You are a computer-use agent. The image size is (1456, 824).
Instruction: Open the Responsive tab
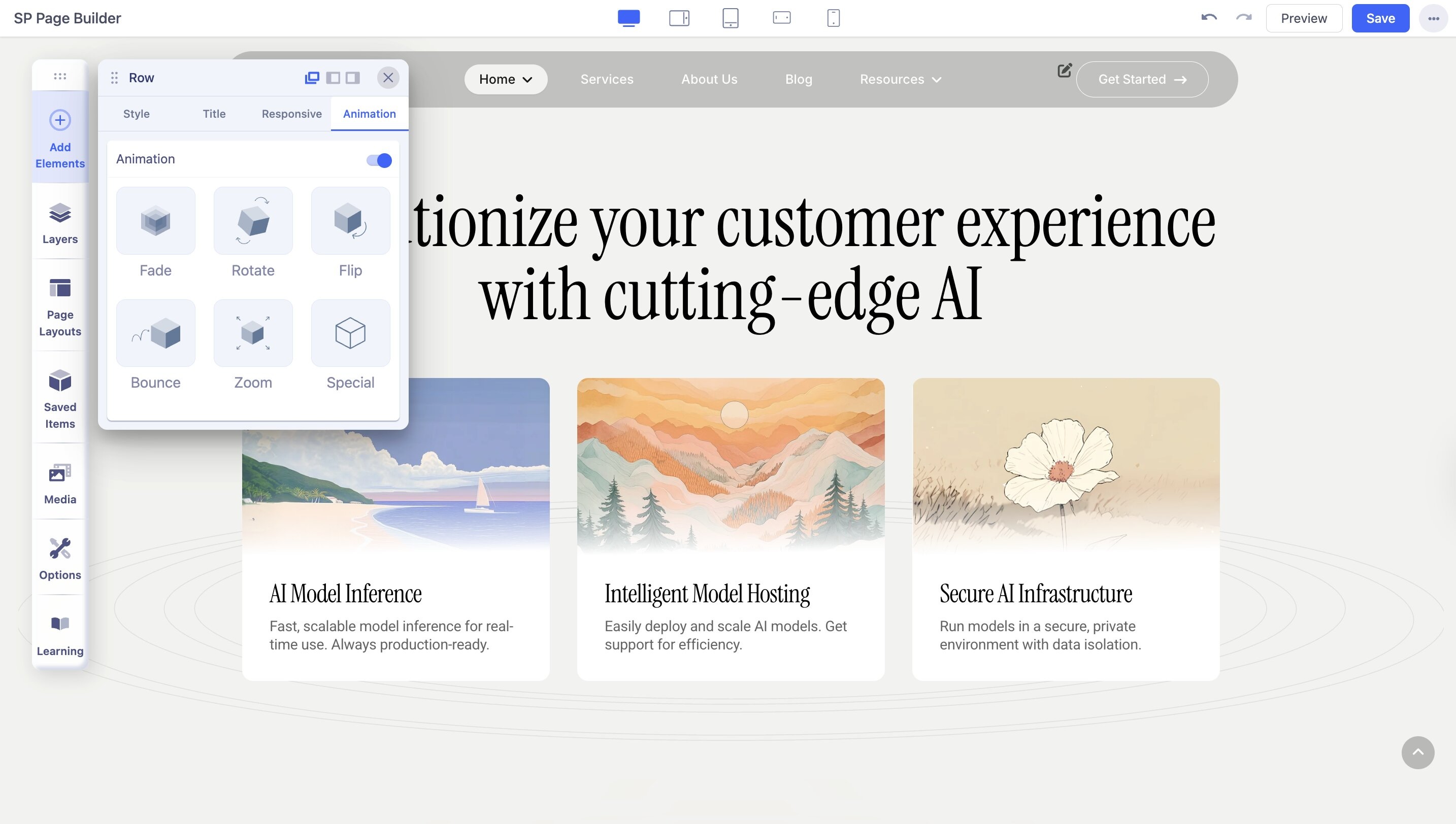click(x=291, y=114)
